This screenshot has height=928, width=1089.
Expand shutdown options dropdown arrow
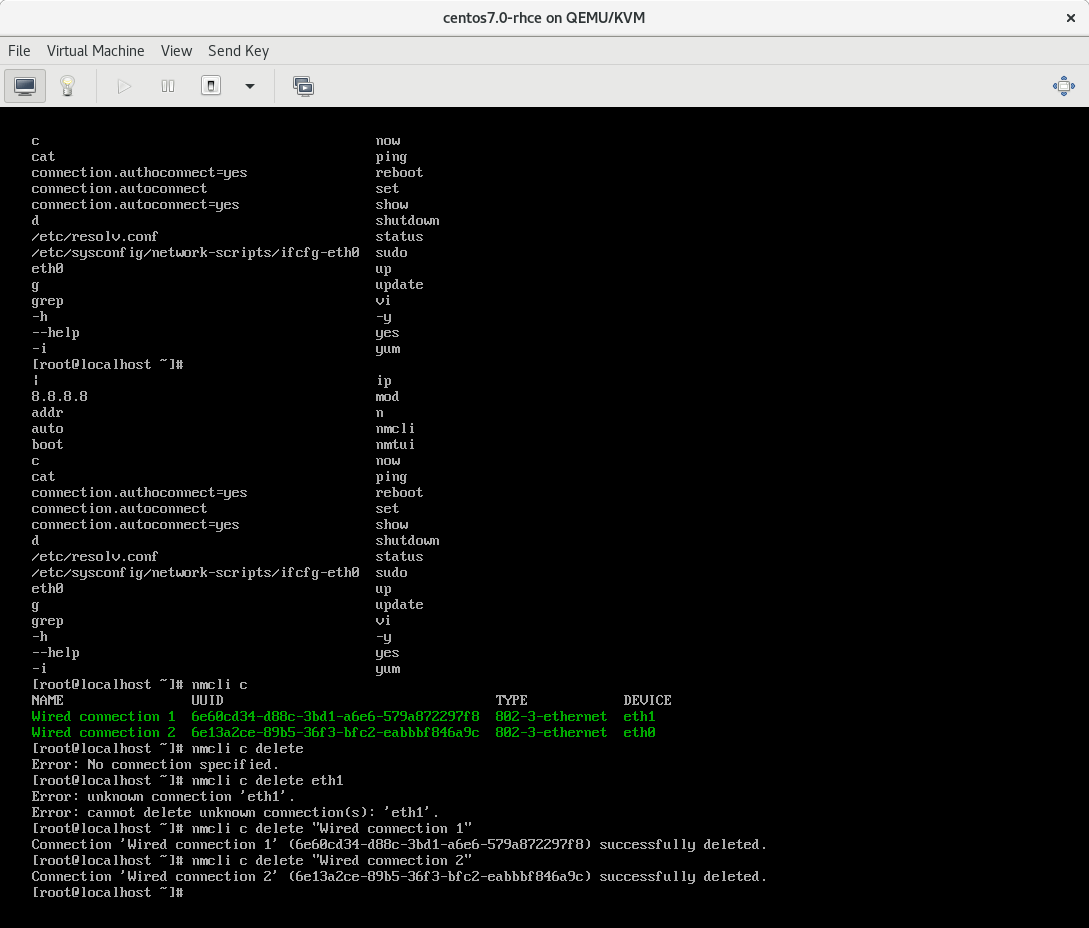click(250, 86)
